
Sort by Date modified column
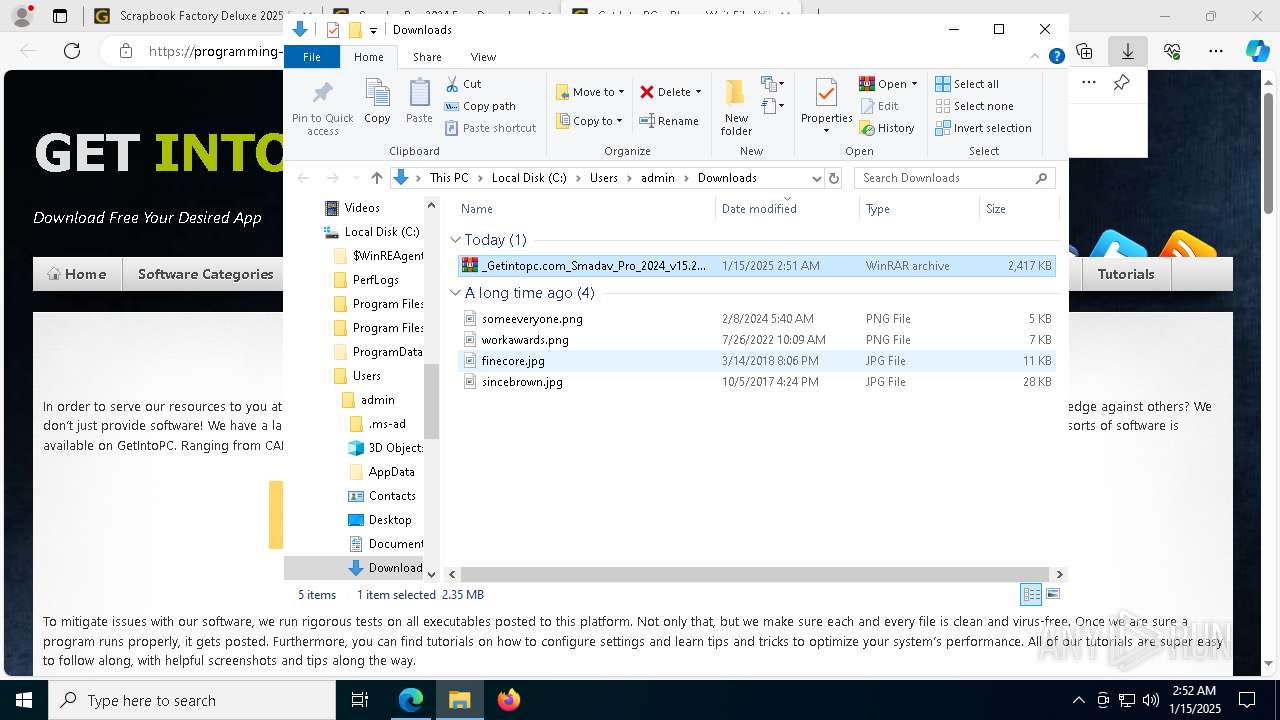click(786, 209)
